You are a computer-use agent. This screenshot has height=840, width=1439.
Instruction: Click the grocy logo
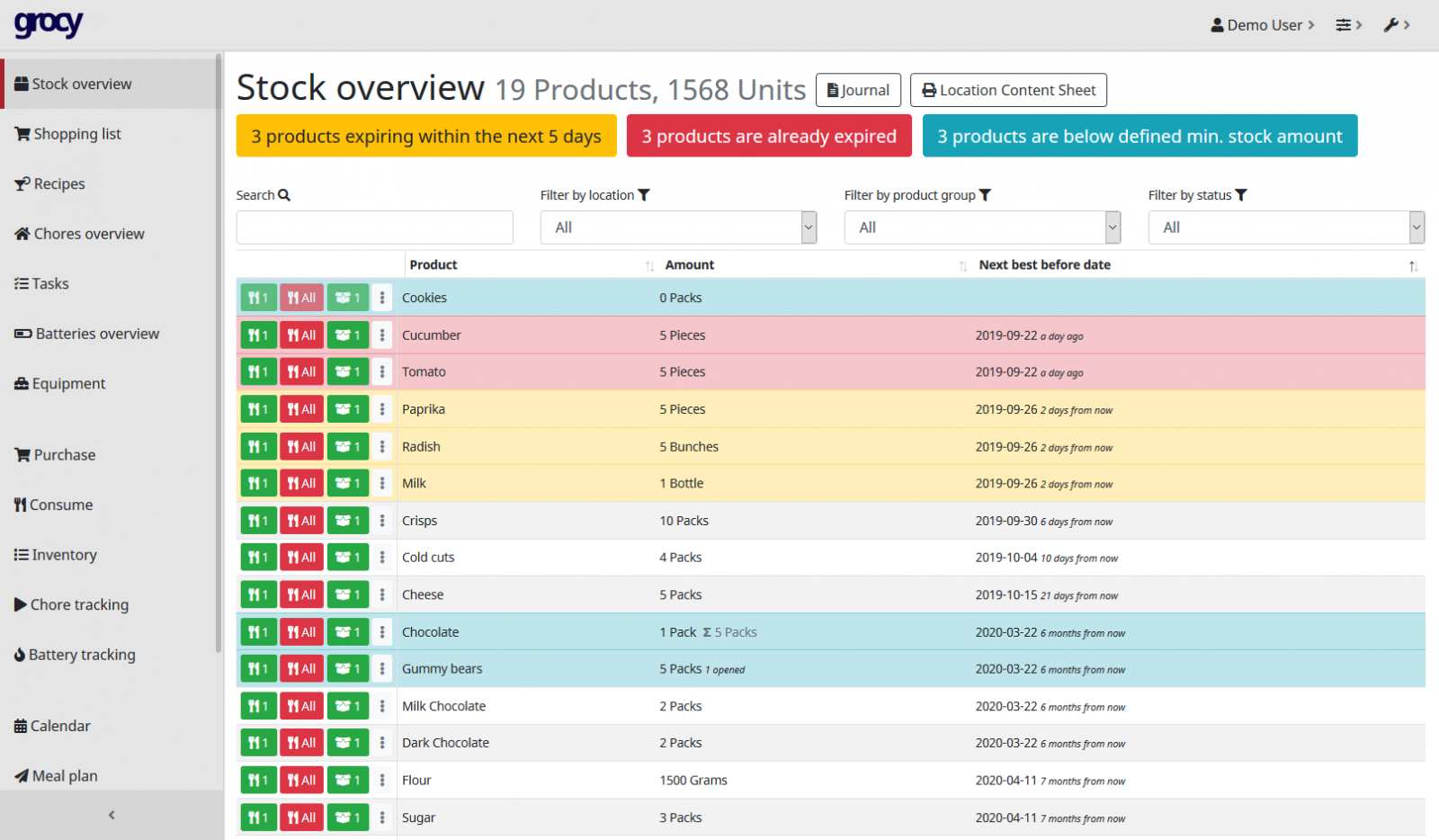(x=49, y=24)
